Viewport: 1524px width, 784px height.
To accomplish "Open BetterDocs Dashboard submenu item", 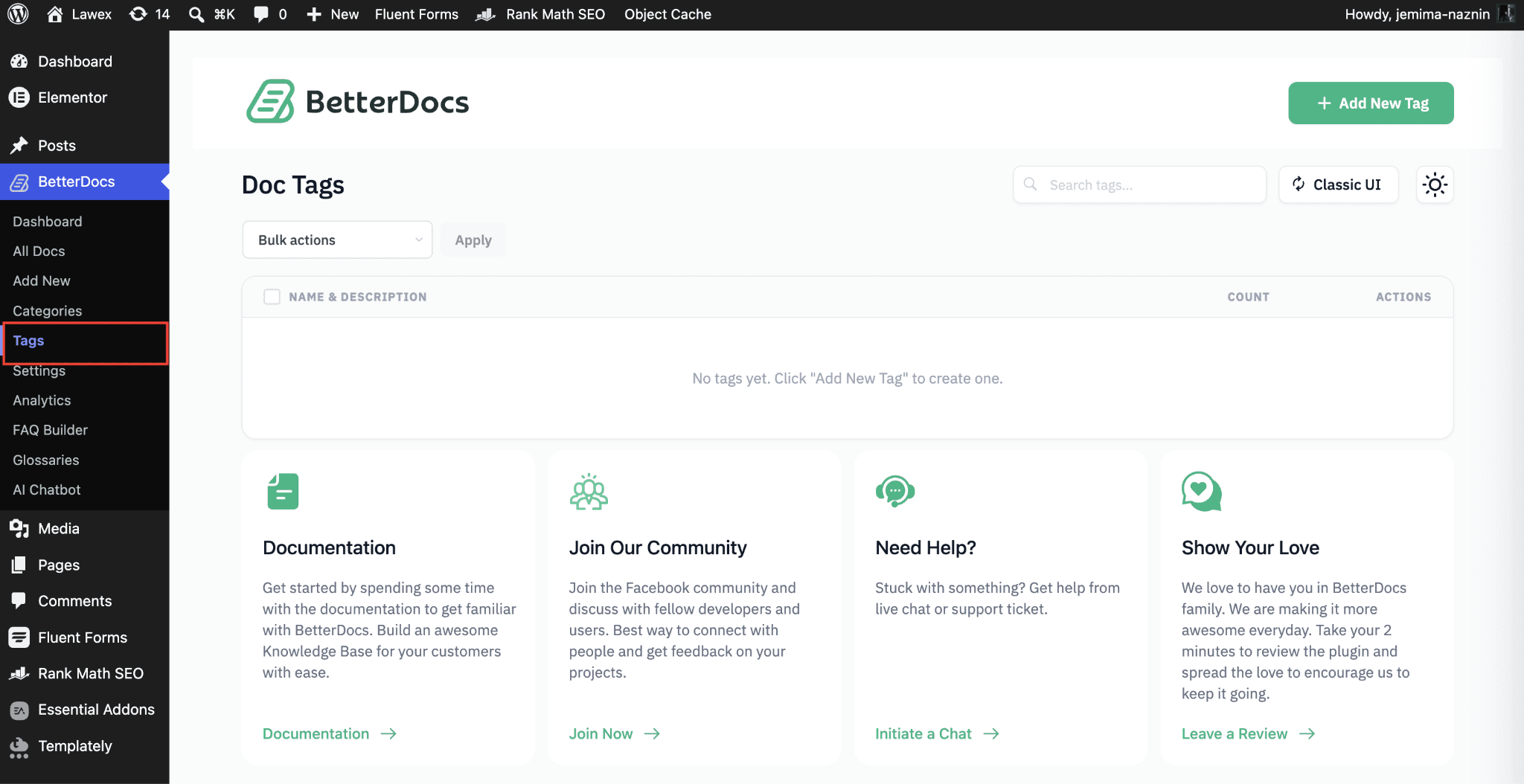I will [48, 221].
